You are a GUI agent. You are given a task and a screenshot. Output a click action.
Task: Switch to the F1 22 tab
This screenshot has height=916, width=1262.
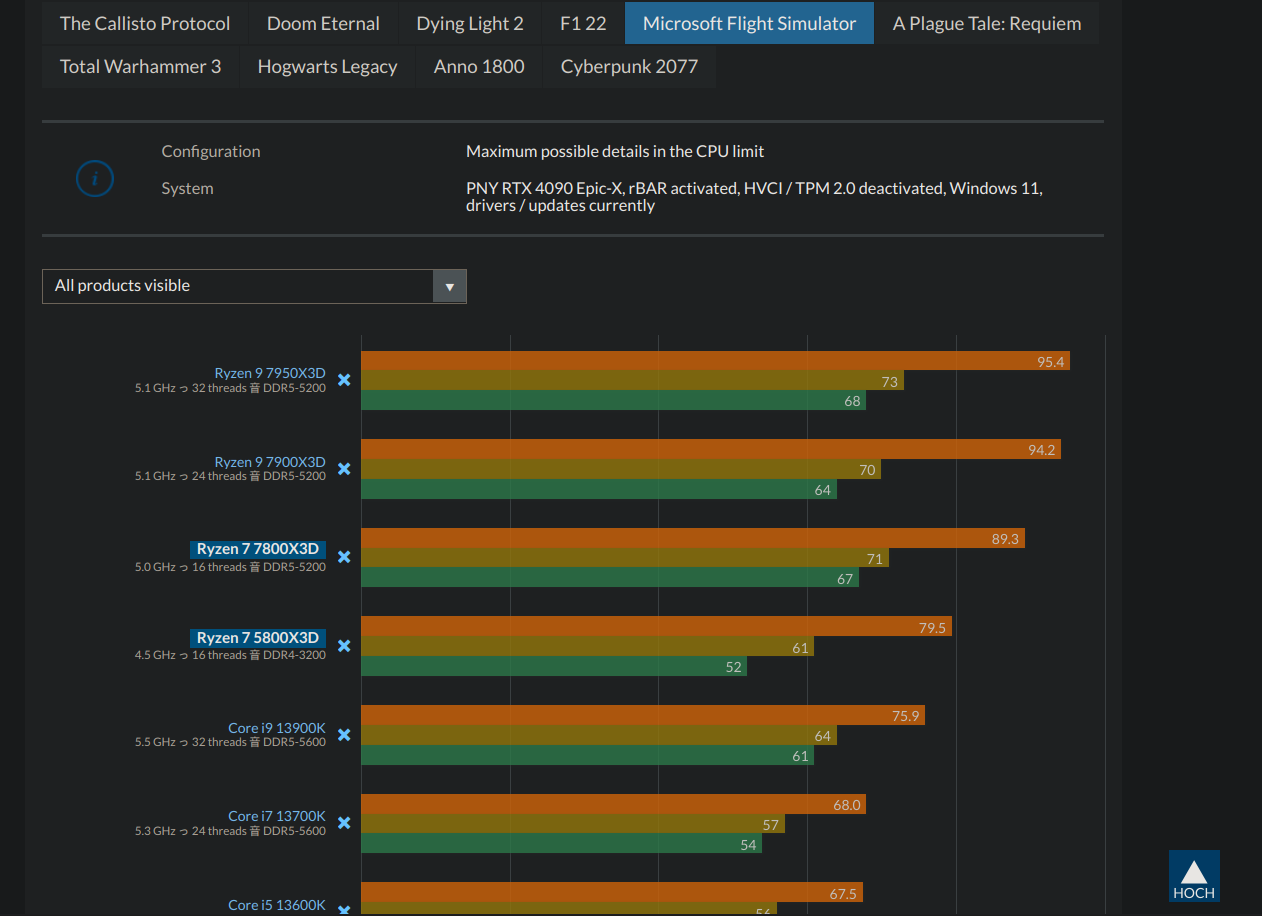(x=583, y=23)
